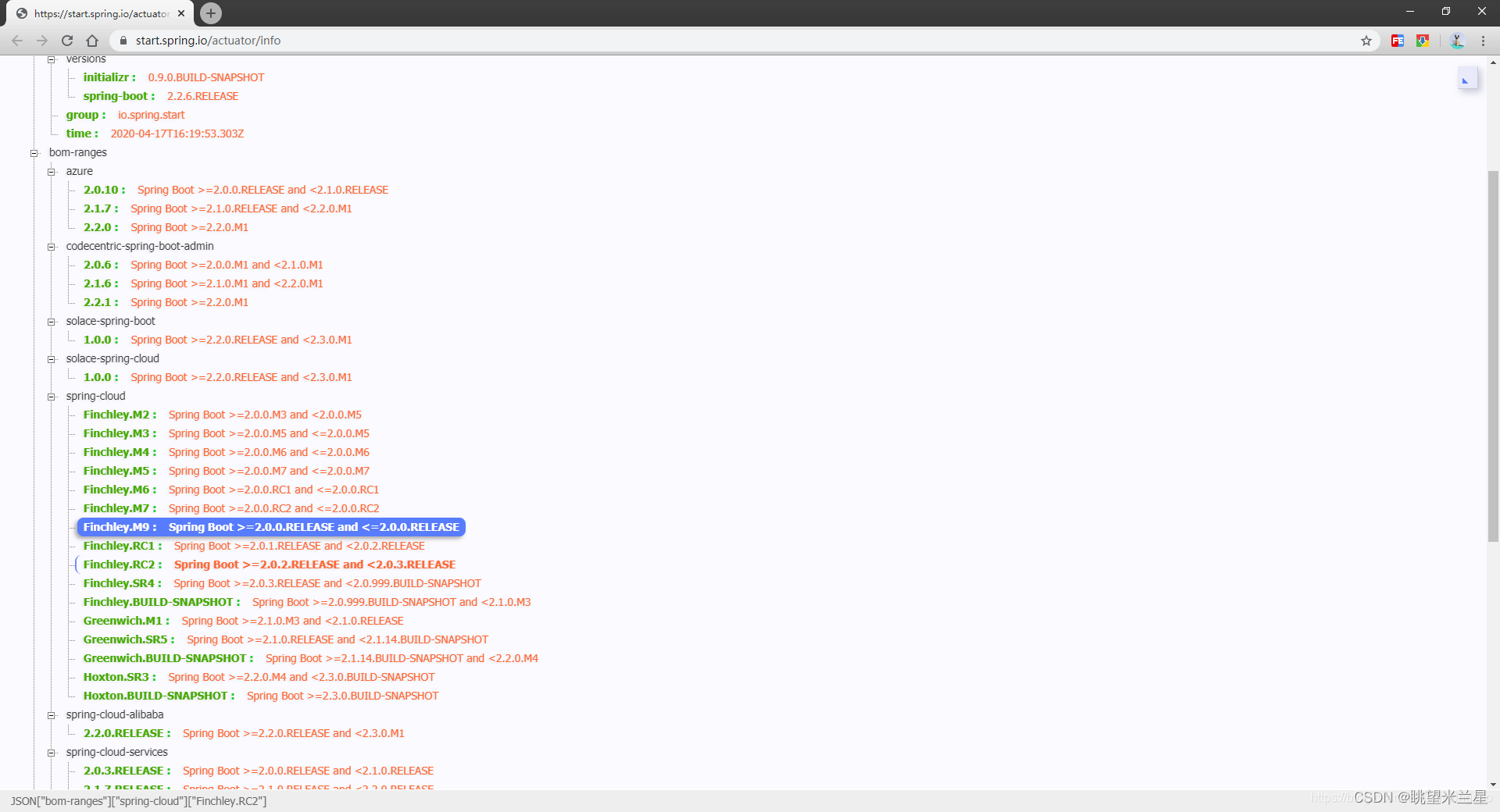
Task: Select the Finchley.M6 key
Action: [x=116, y=490]
